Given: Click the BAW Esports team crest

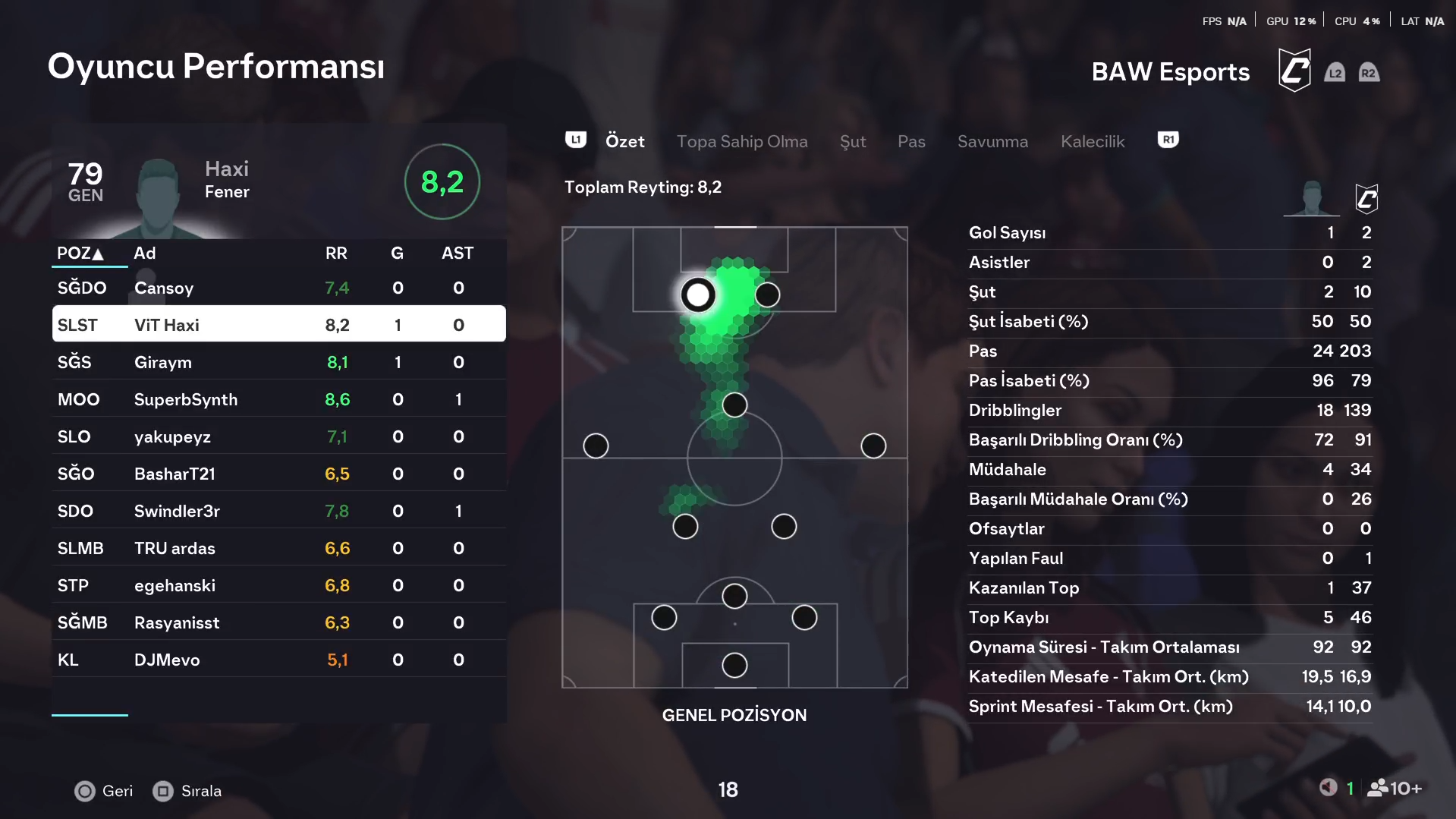Looking at the screenshot, I should click(x=1294, y=71).
